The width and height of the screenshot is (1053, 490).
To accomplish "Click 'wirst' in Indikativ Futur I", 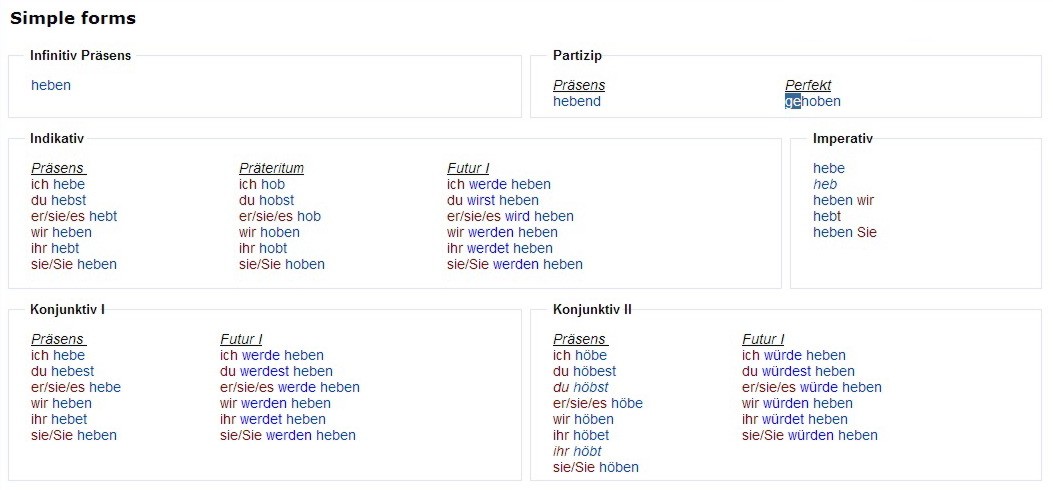I will tap(481, 200).
